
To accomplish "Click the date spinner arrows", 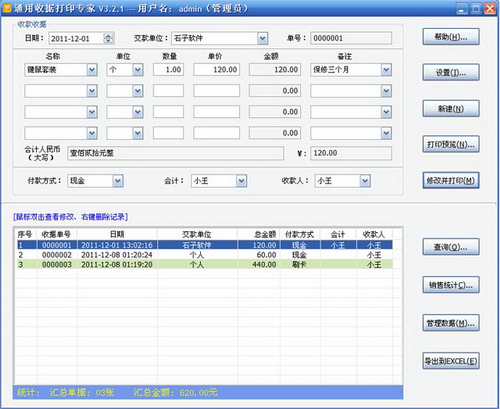I will click(x=109, y=39).
